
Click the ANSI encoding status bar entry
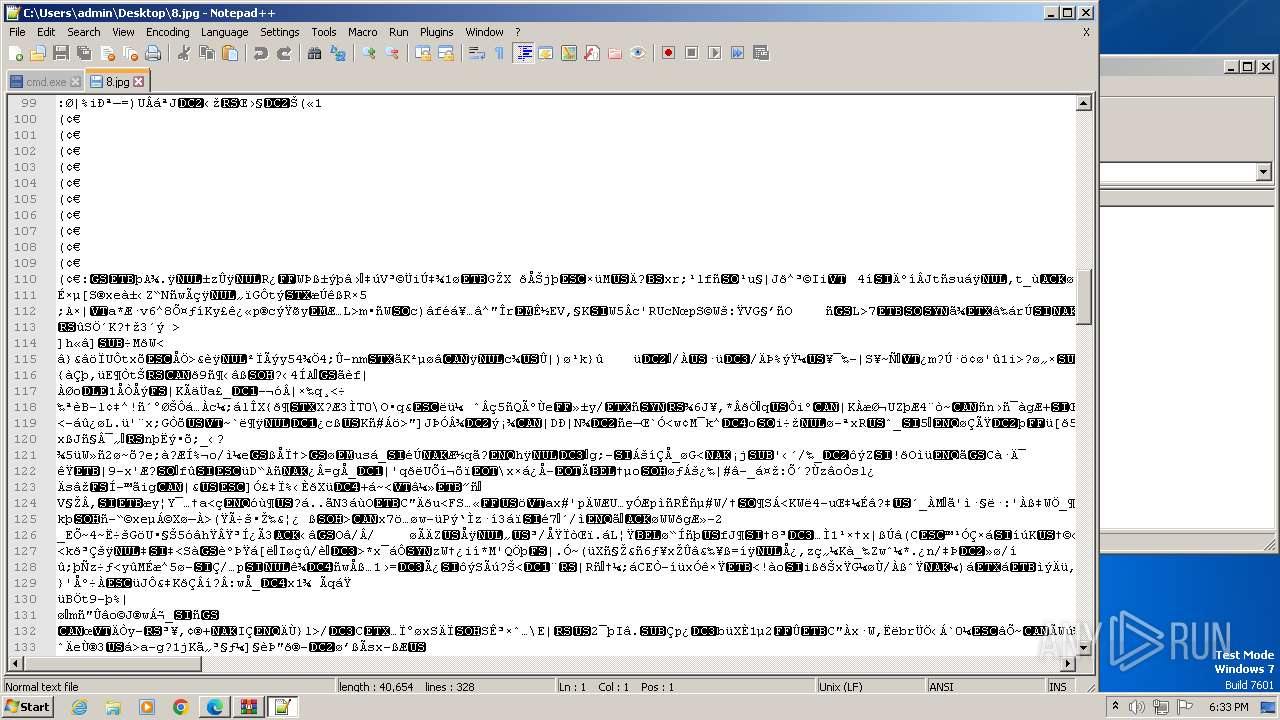(x=985, y=687)
